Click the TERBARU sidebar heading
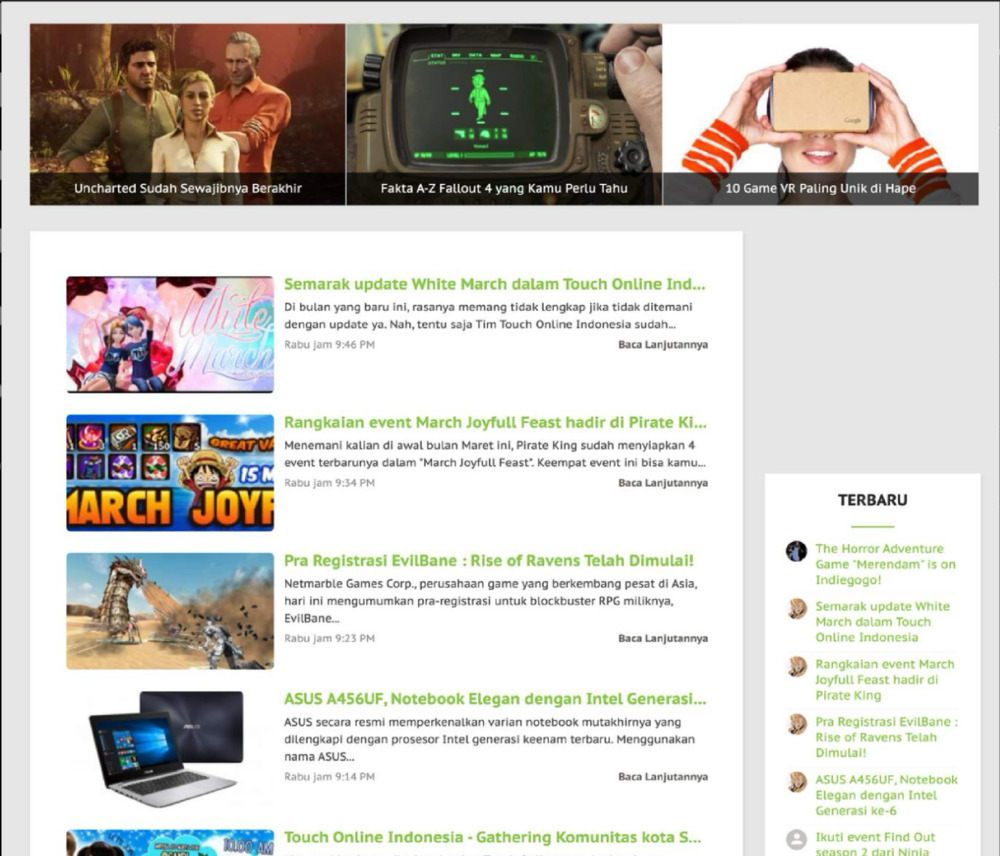This screenshot has height=856, width=1000. 872,500
